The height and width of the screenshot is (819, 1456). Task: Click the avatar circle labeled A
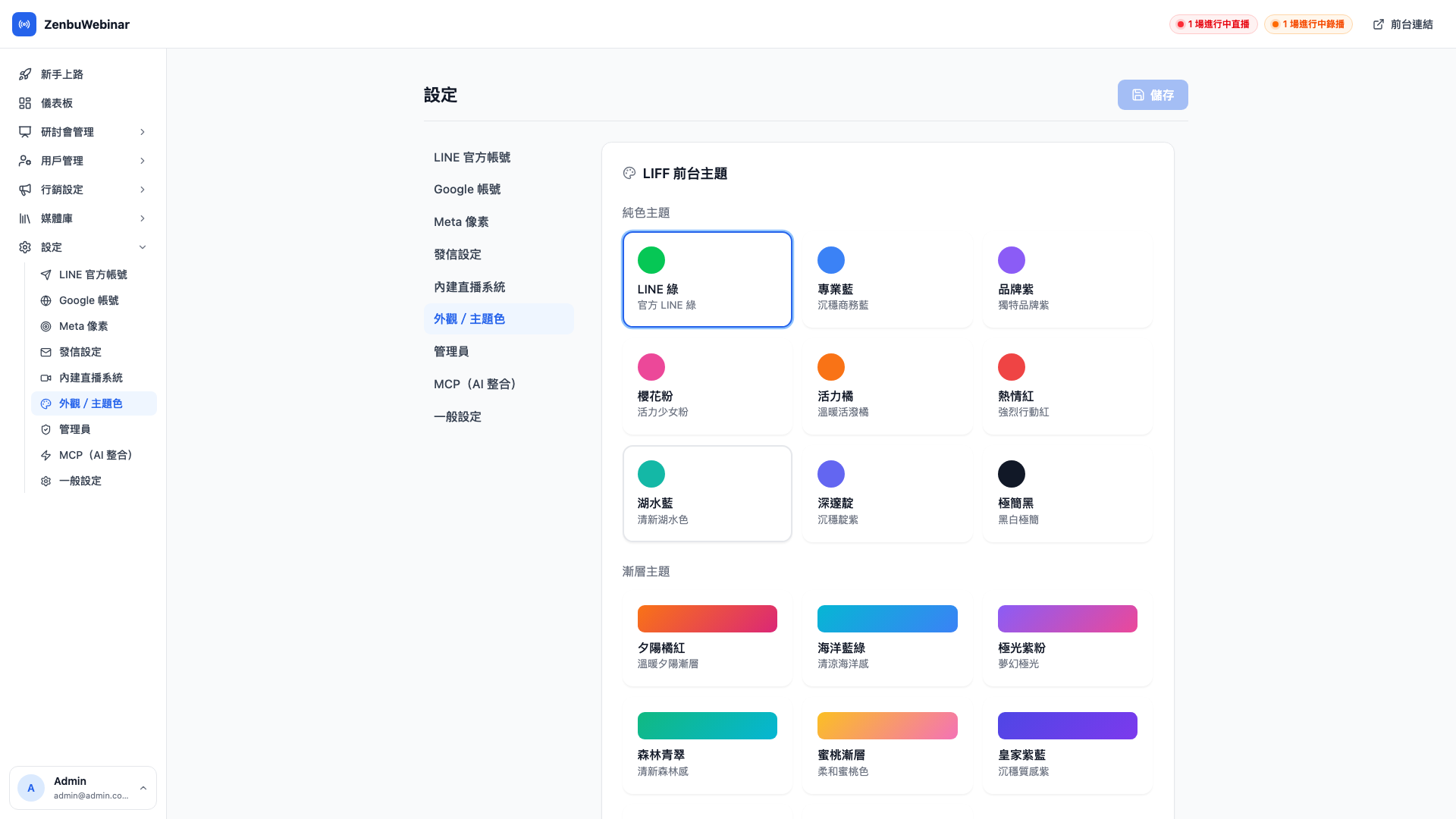point(31,788)
